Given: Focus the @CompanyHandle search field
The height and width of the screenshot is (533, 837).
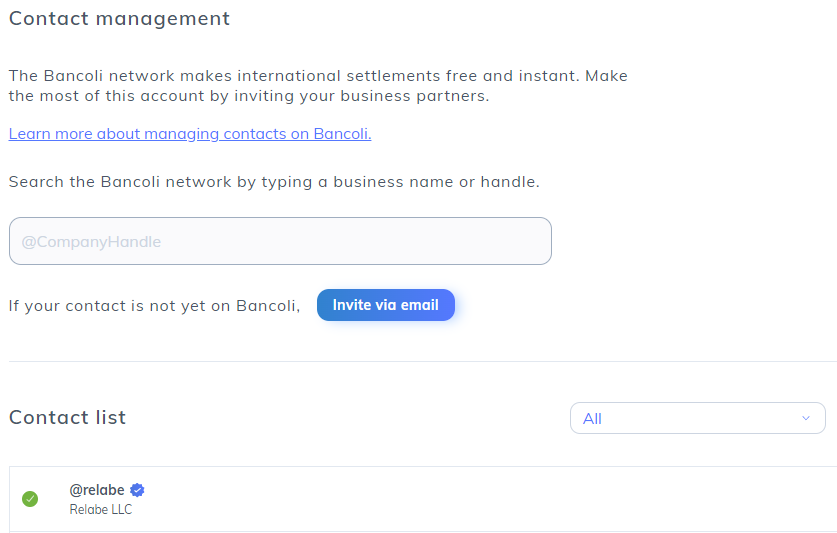Looking at the screenshot, I should coord(280,241).
